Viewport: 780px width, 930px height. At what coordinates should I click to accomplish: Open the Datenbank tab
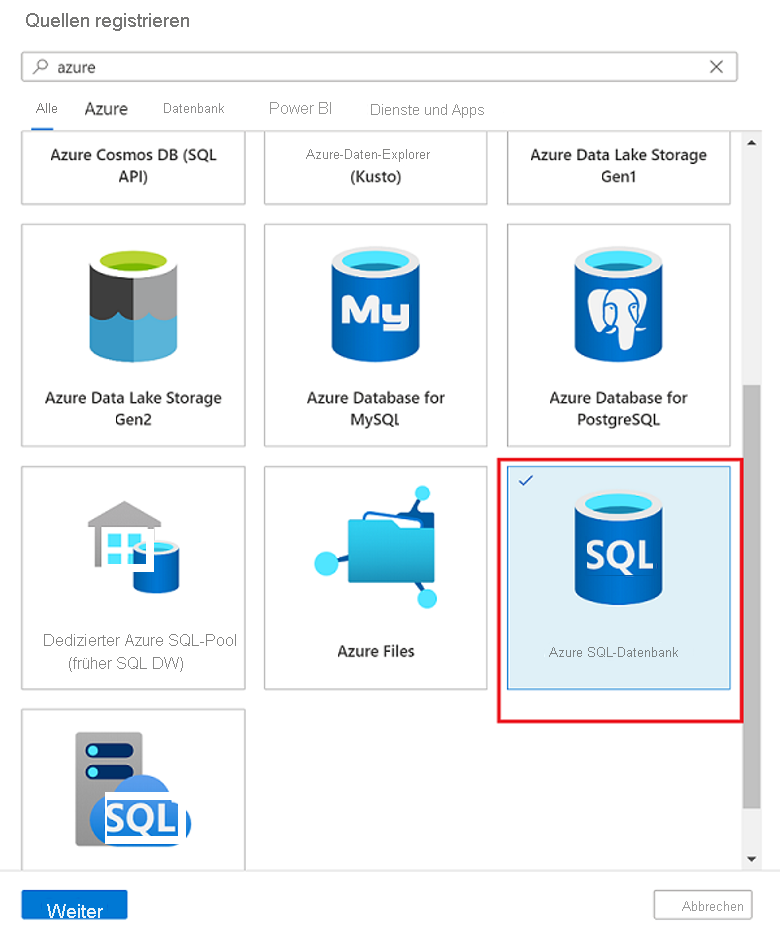(x=193, y=109)
